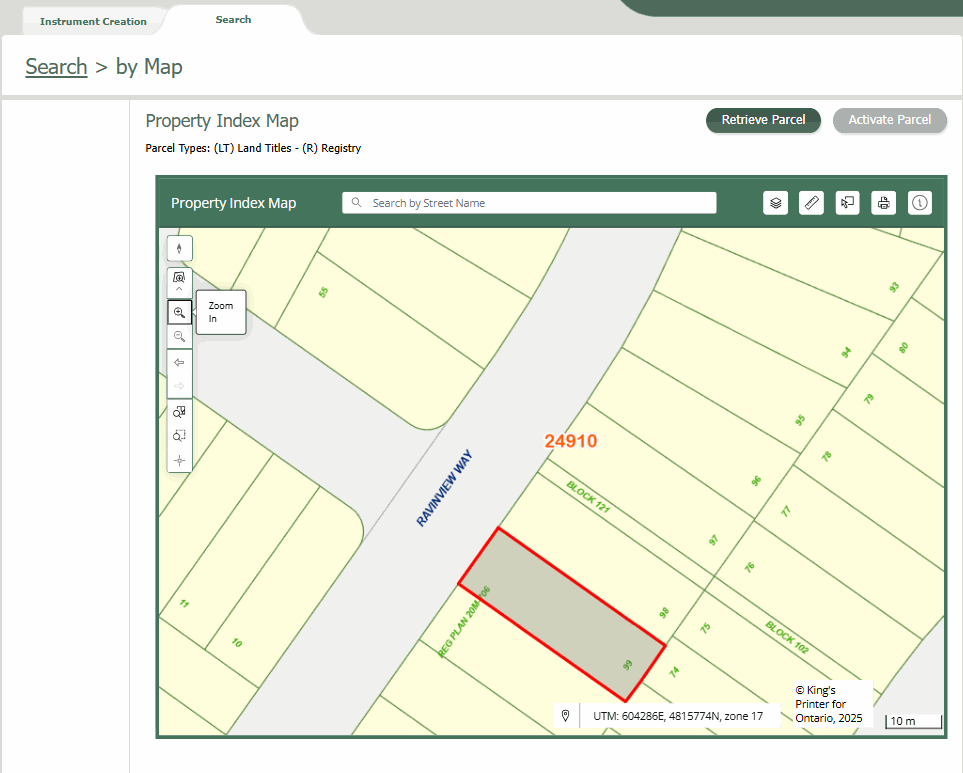Screen dimensions: 963x773
Task: Open the measure ruler tool
Action: pos(811,203)
